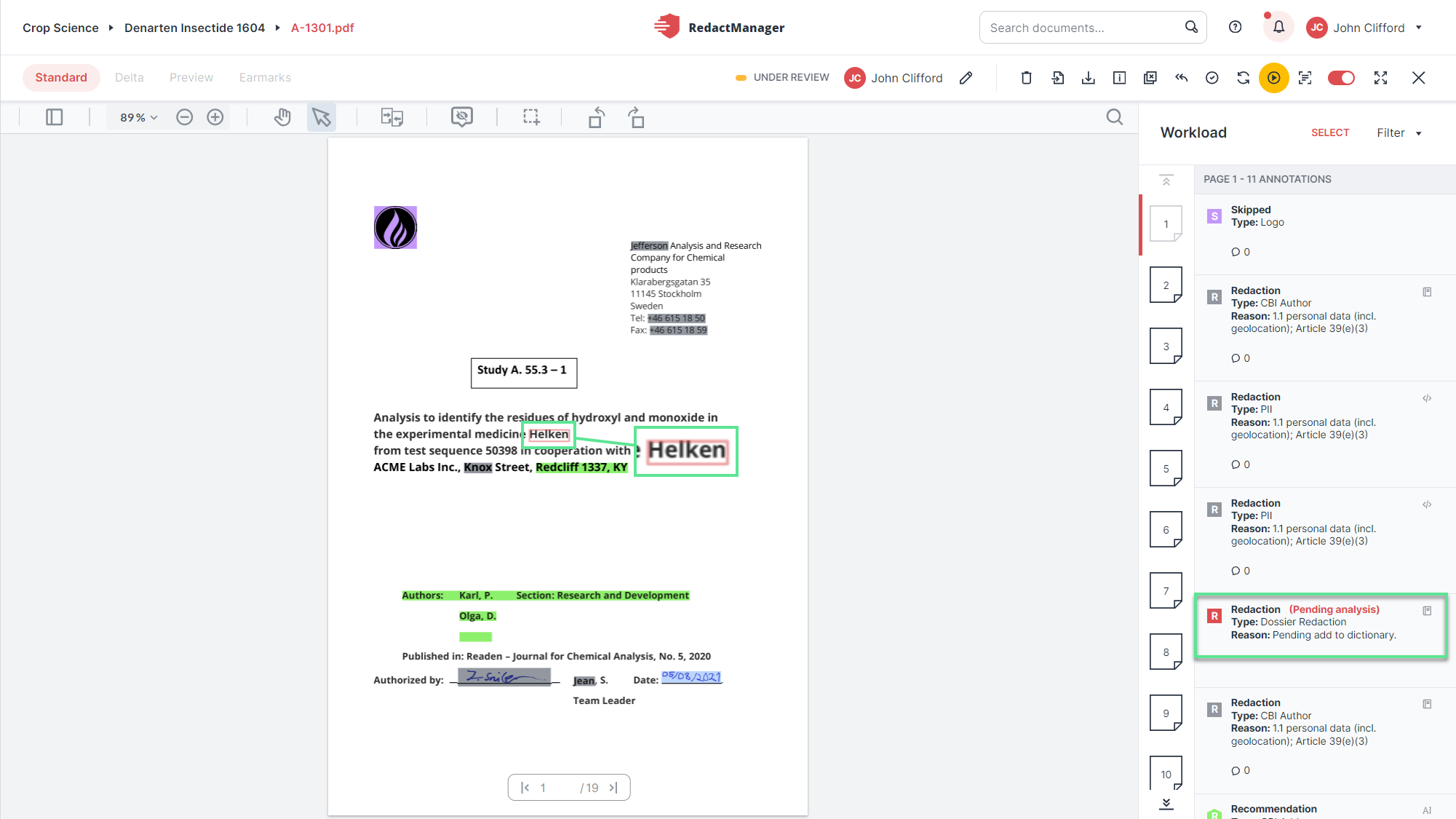The width and height of the screenshot is (1456, 819).
Task: Click the yellow play analysis button
Action: click(1274, 78)
